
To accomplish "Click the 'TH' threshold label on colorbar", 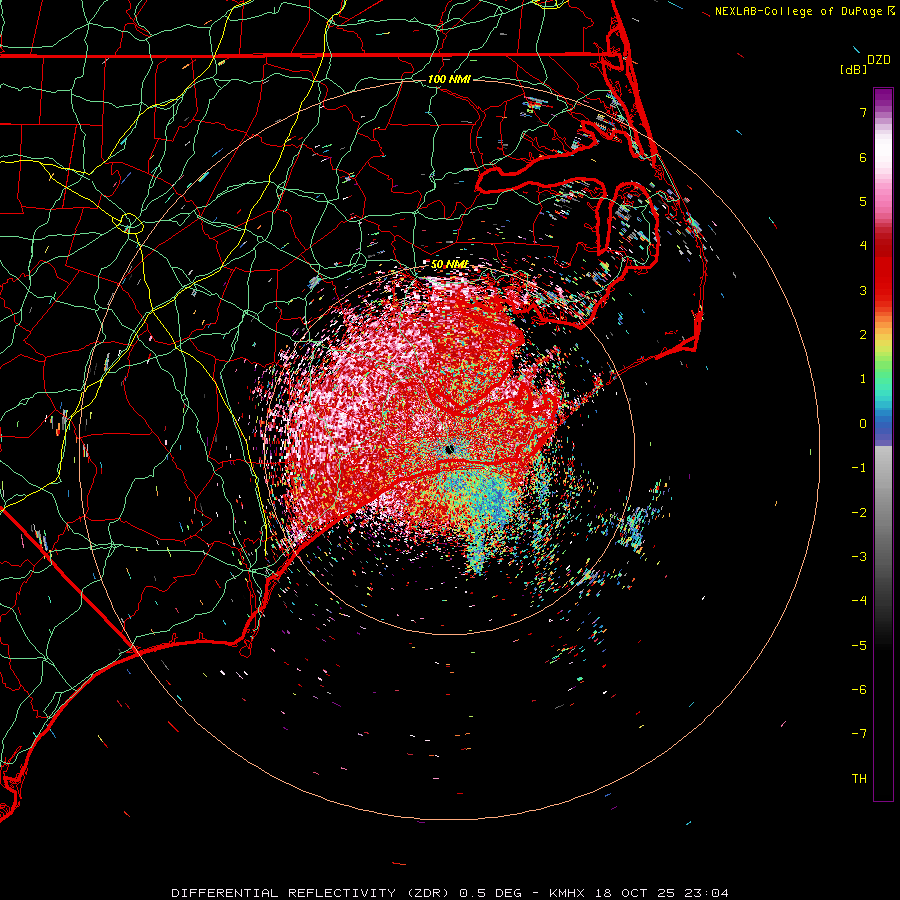I will click(x=859, y=779).
